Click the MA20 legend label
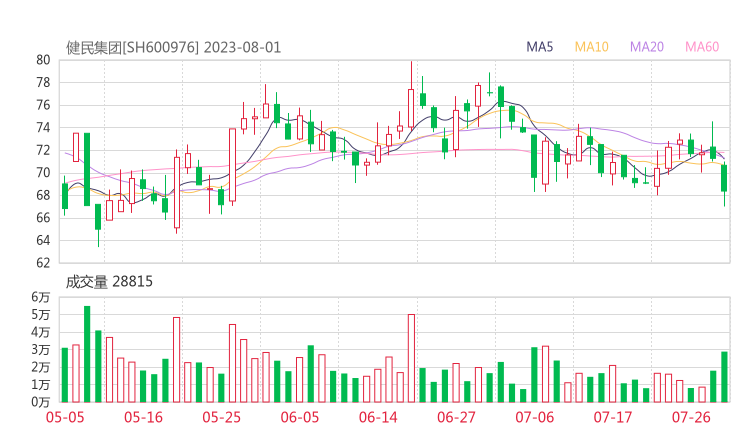 point(647,47)
